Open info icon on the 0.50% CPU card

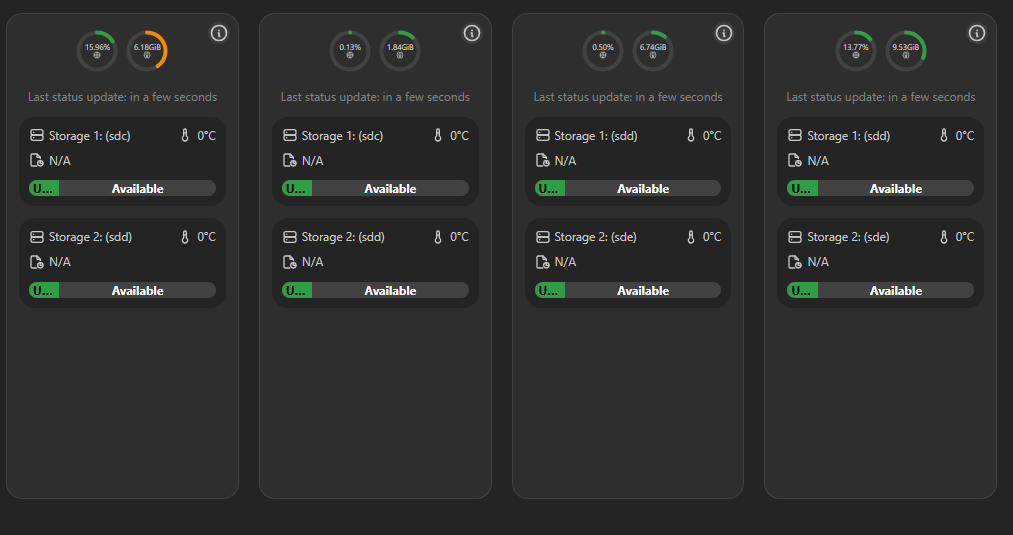click(x=725, y=33)
